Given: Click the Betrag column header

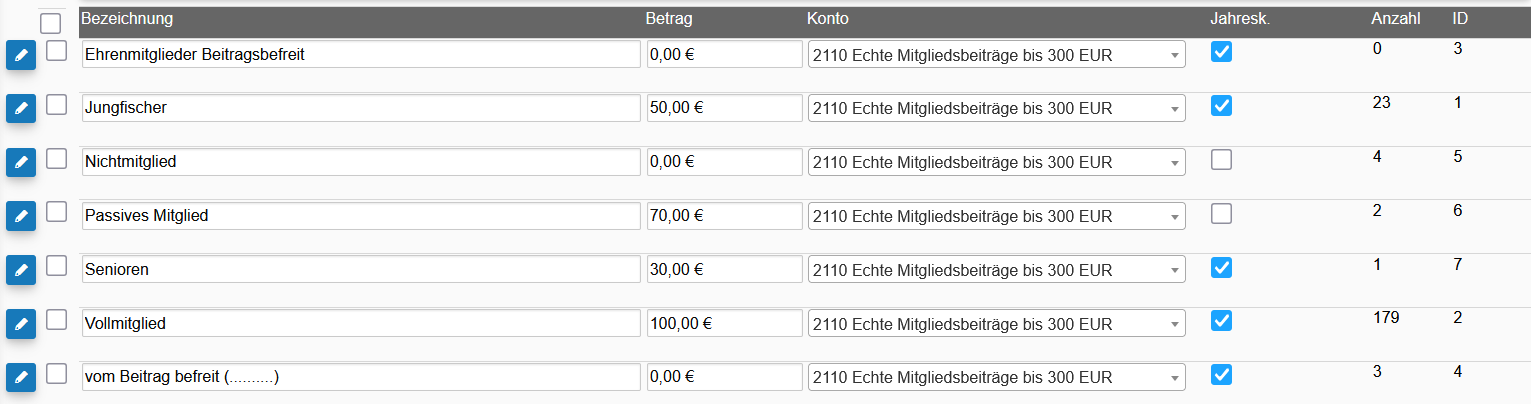Looking at the screenshot, I should click(x=669, y=19).
